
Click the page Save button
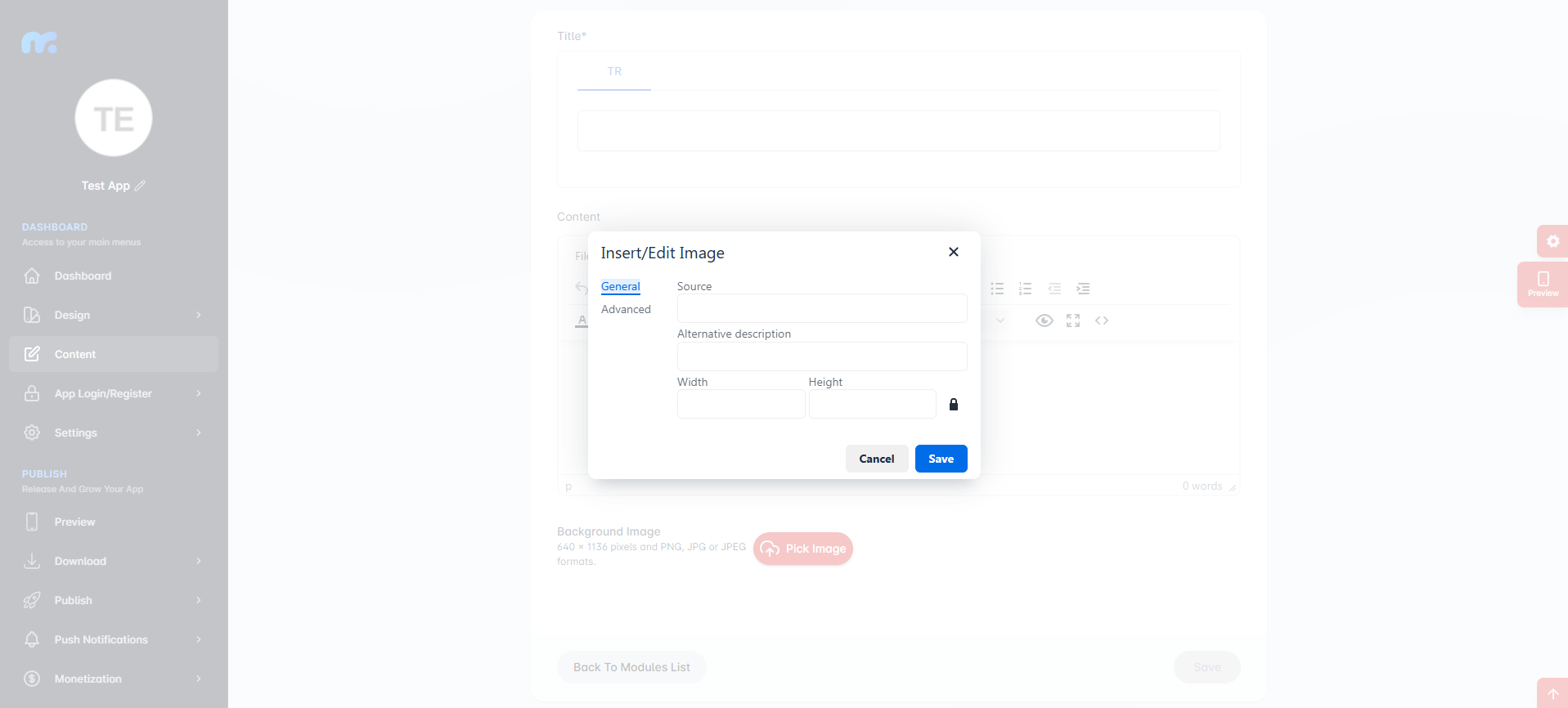[x=1207, y=667]
